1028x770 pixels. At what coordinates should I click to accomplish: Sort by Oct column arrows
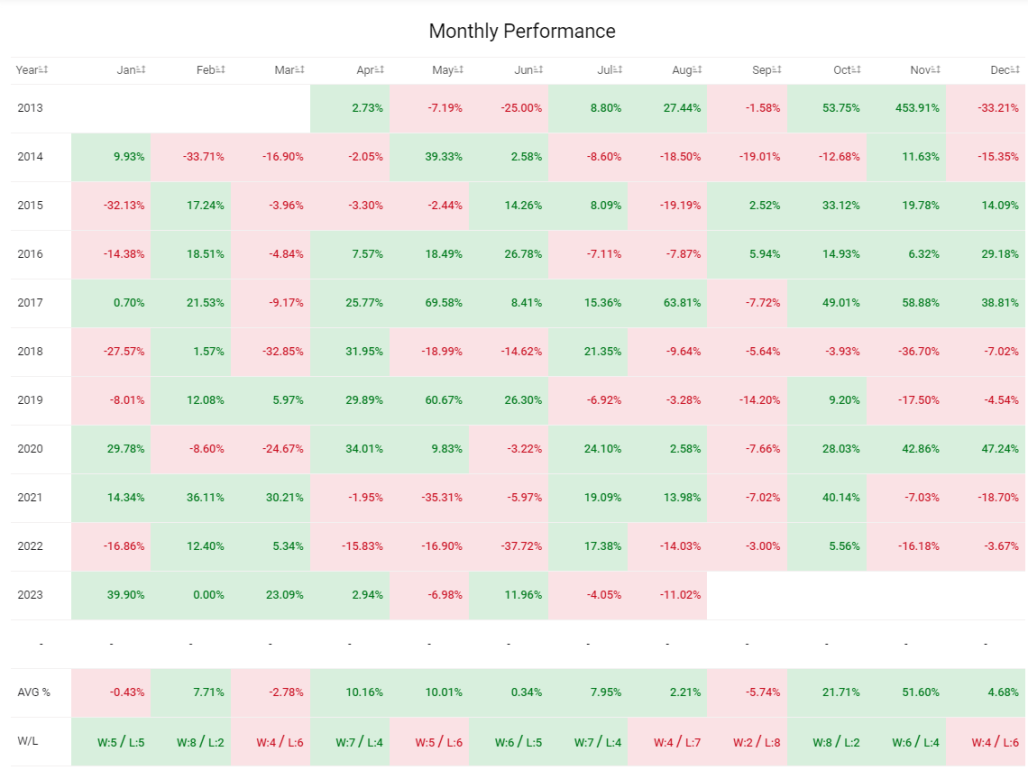pos(856,70)
